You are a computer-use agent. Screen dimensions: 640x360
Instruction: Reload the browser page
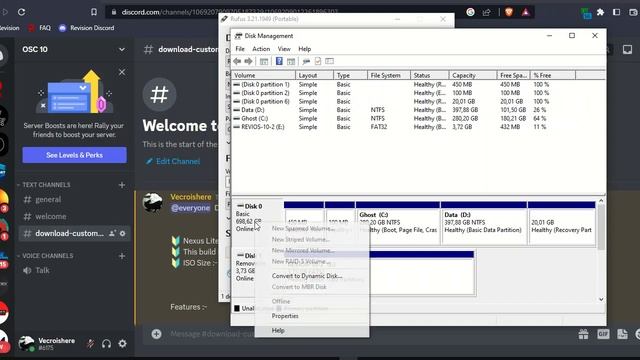point(22,12)
